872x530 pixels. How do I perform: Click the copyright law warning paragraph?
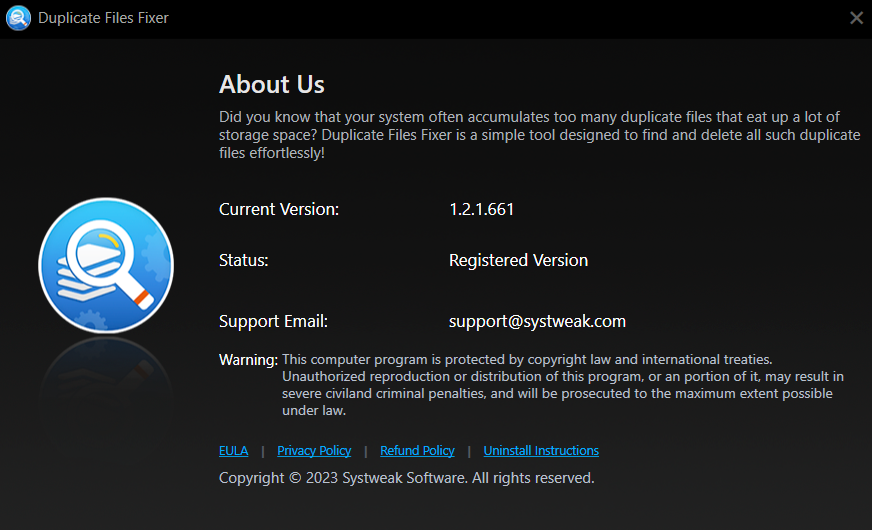tap(563, 385)
